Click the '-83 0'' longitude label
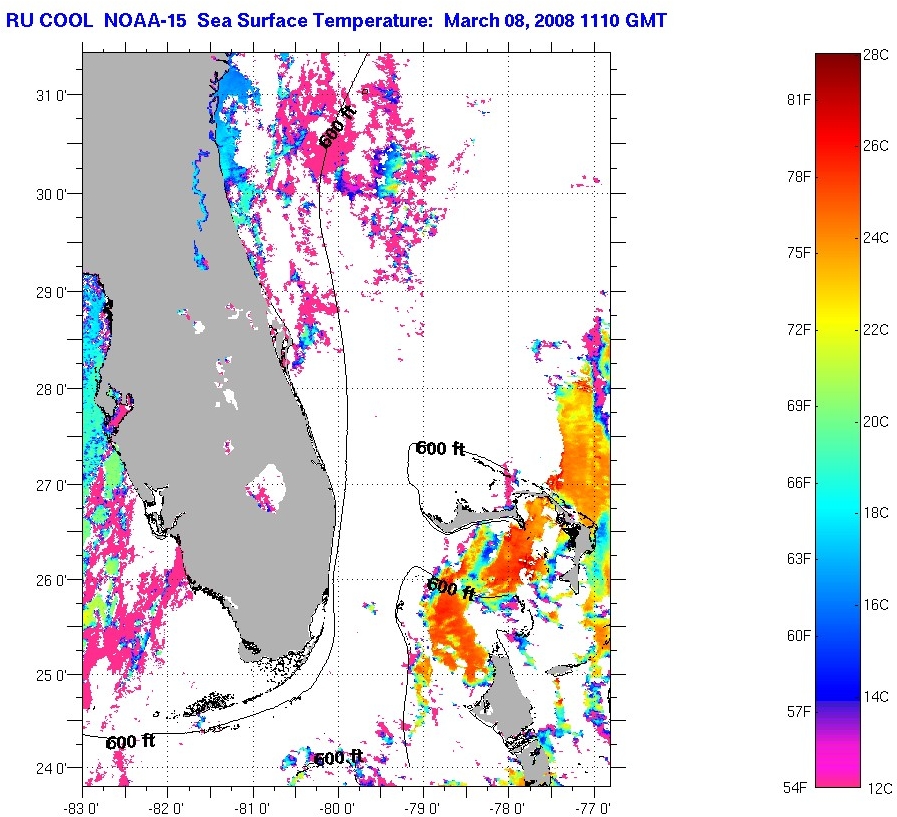The height and width of the screenshot is (817, 897). pos(81,808)
